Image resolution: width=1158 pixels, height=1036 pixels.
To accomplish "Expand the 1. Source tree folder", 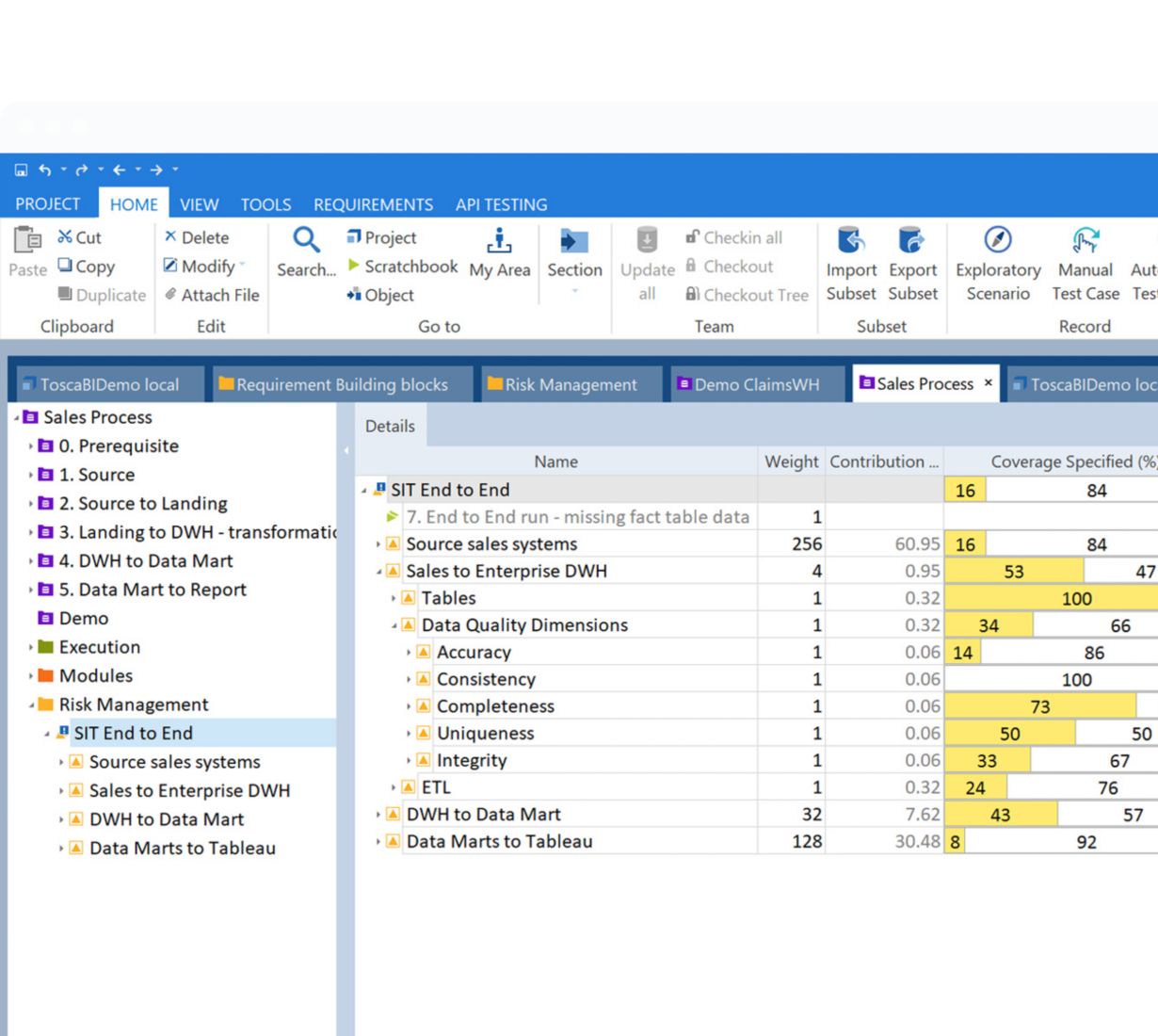I will point(30,475).
